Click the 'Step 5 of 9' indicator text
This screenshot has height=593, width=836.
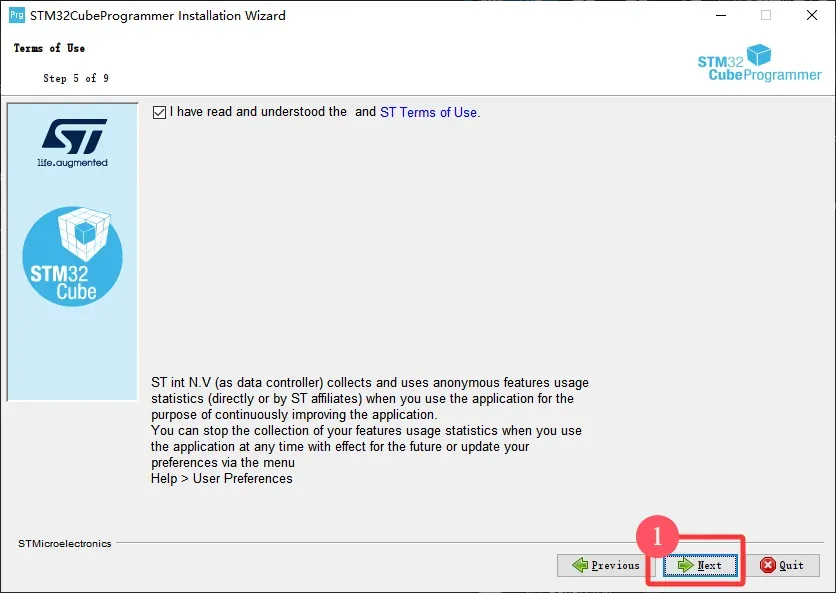coord(76,78)
